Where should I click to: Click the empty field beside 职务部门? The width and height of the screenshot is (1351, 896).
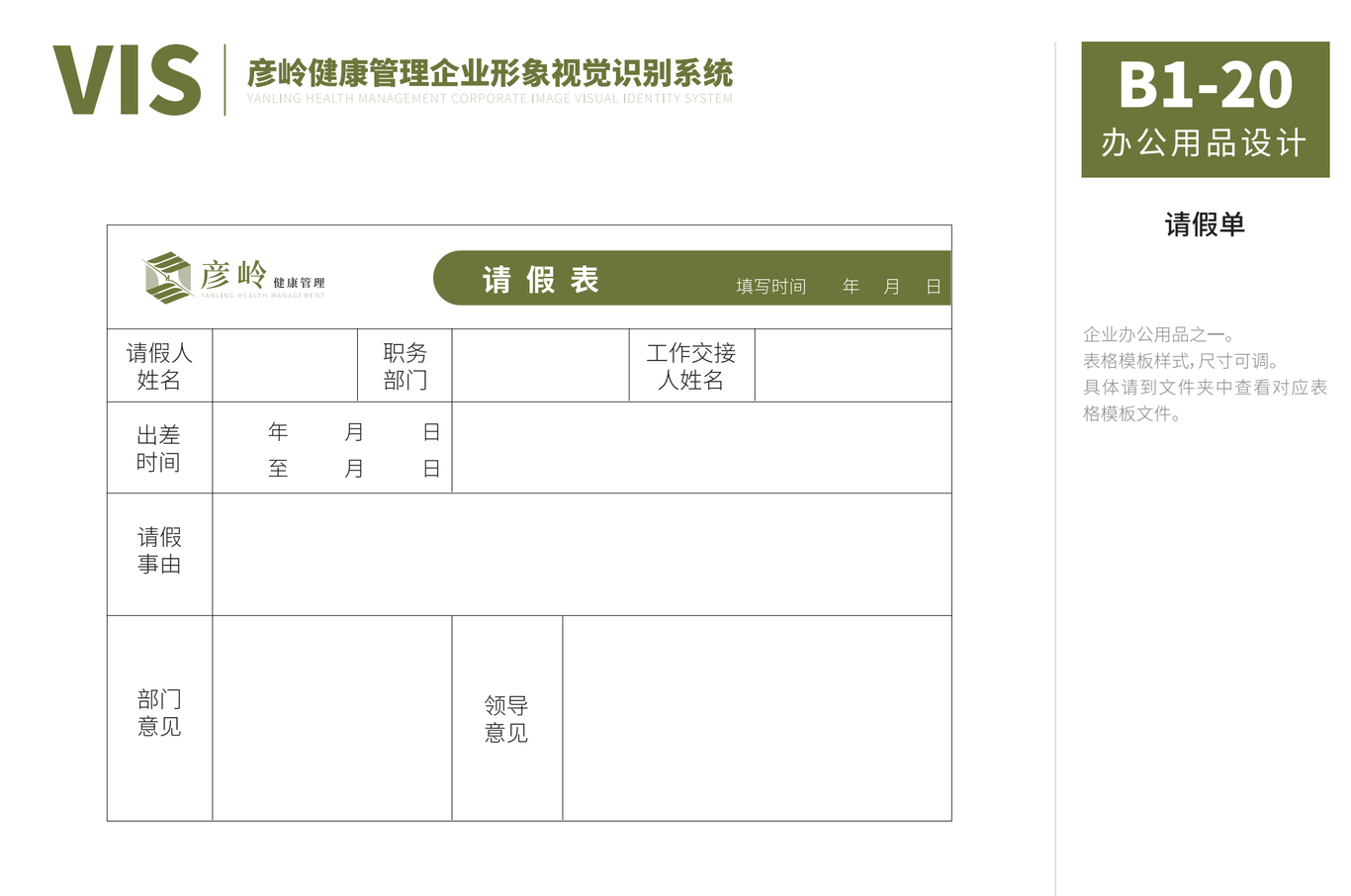click(540, 366)
